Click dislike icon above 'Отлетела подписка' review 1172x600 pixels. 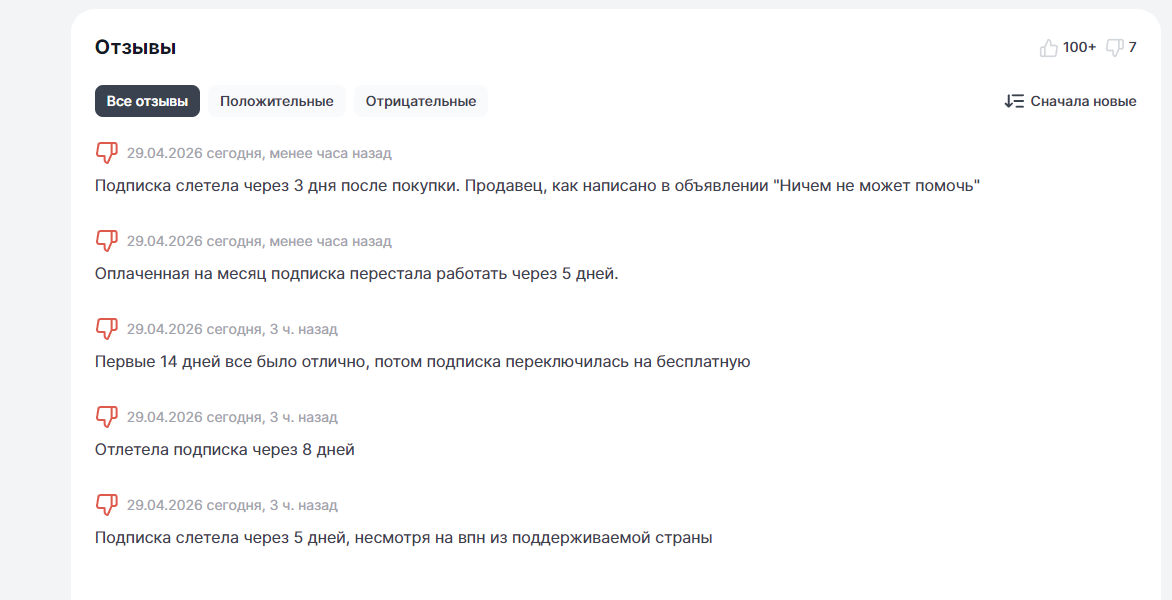point(106,417)
